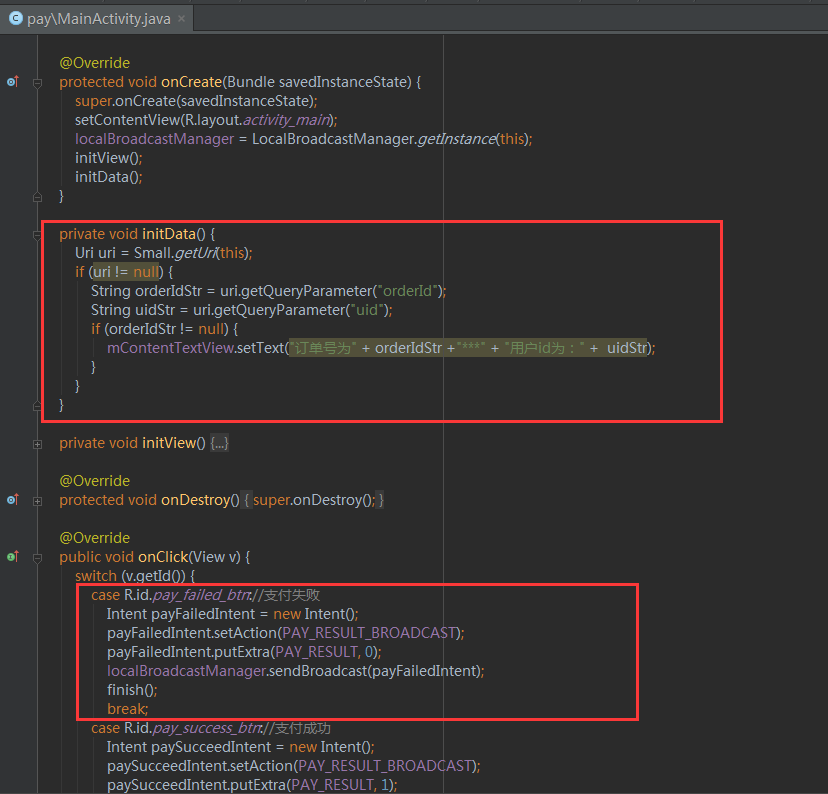Click the {...} placeholder after initView()
The height and width of the screenshot is (794, 828).
coord(219,443)
